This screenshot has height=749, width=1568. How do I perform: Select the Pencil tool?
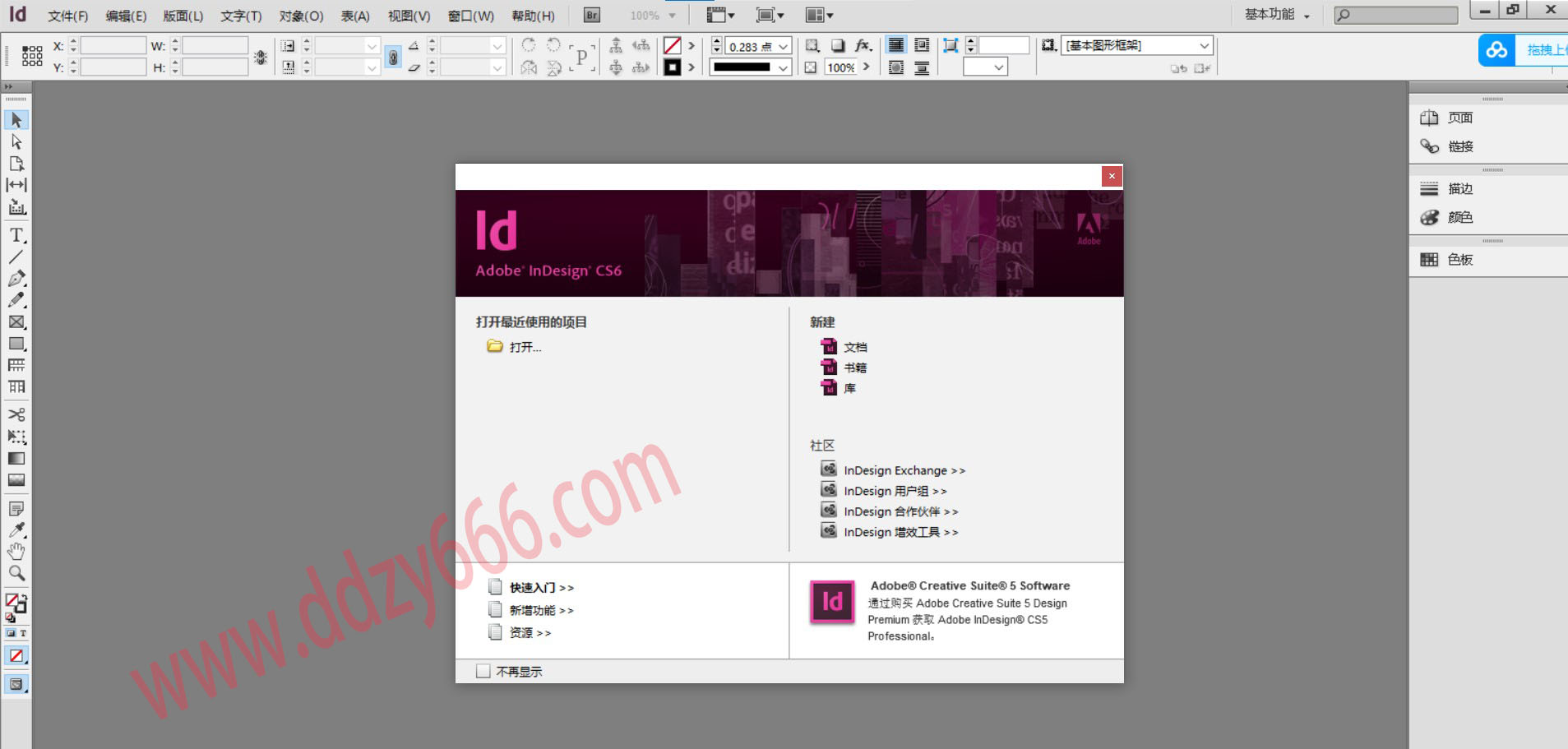tap(16, 300)
